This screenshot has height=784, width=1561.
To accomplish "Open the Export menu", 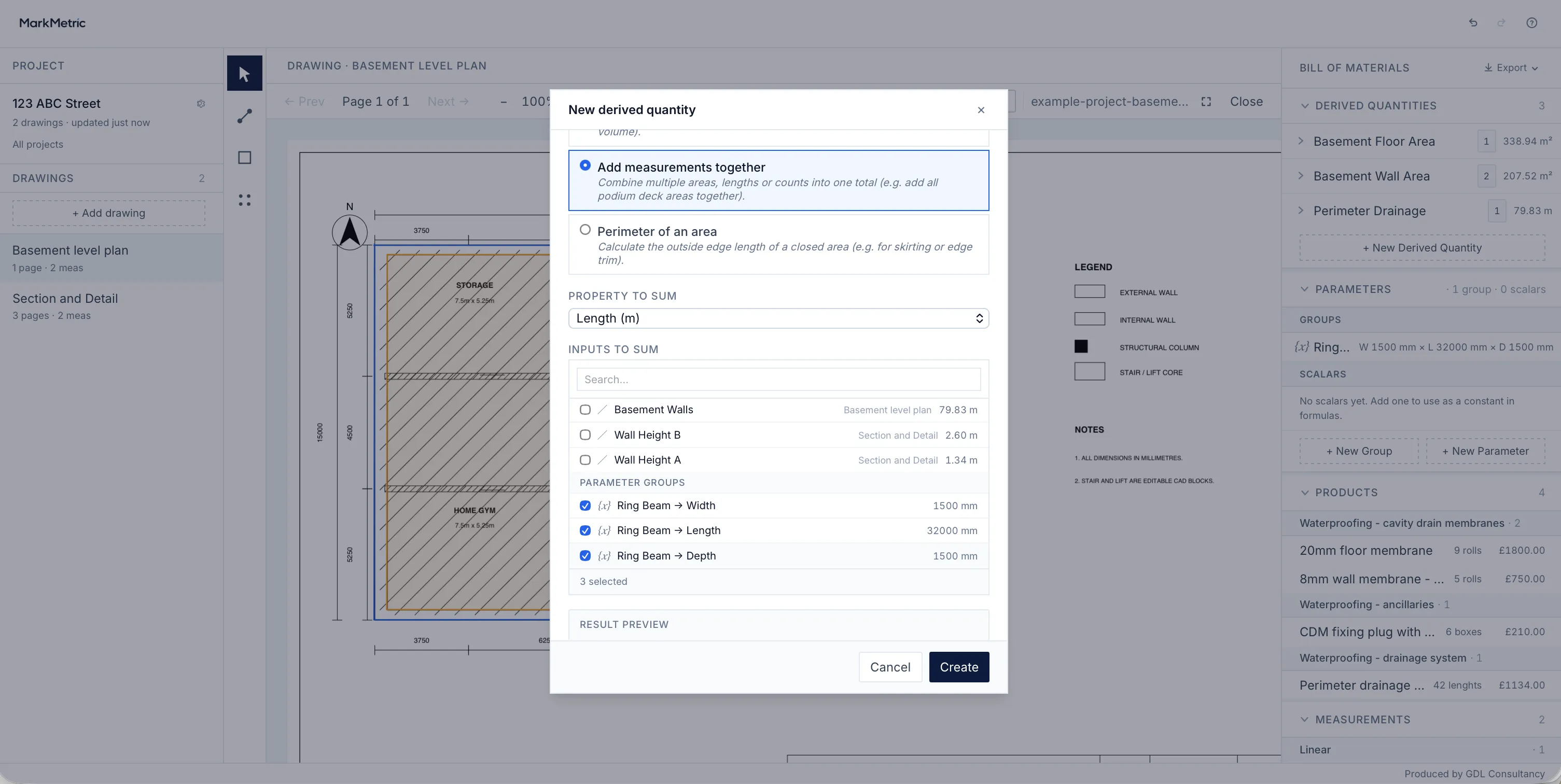I will pos(1511,68).
